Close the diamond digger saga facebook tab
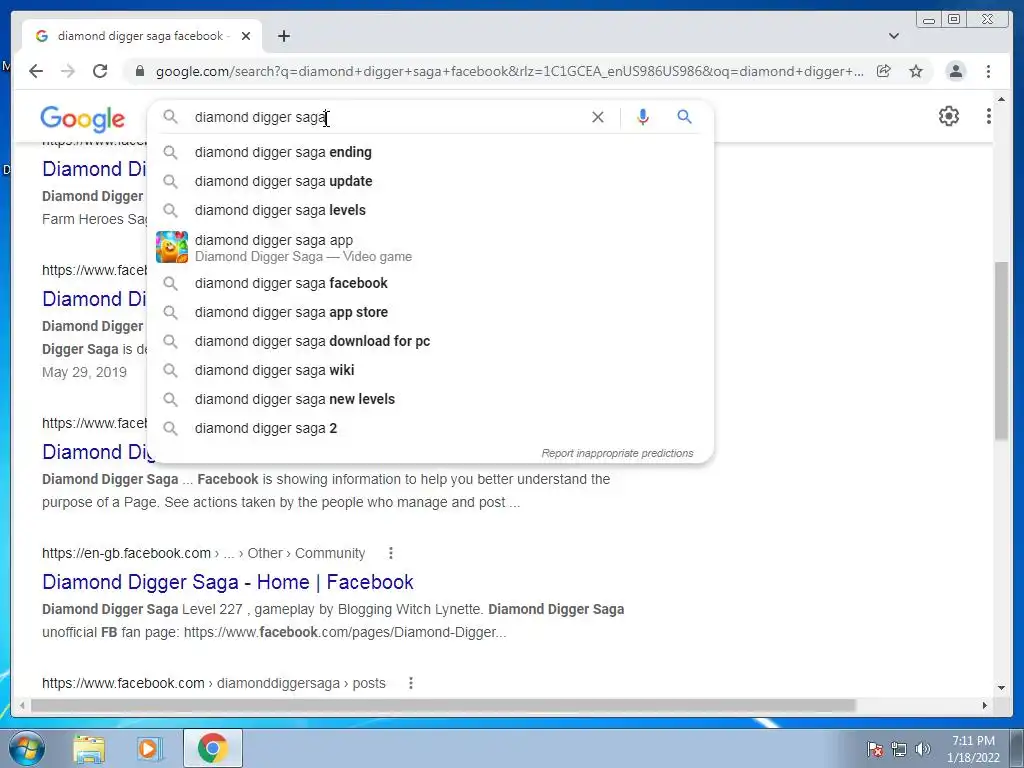The height and width of the screenshot is (768, 1024). point(246,36)
